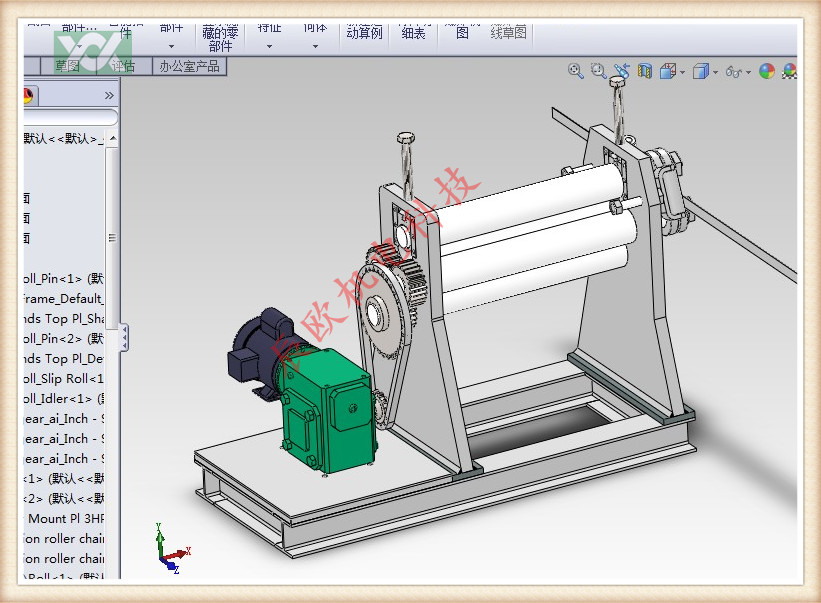Open the dropdown arrow beneath the 部件 ribbon button
Image resolution: width=821 pixels, height=603 pixels.
pyautogui.click(x=171, y=47)
